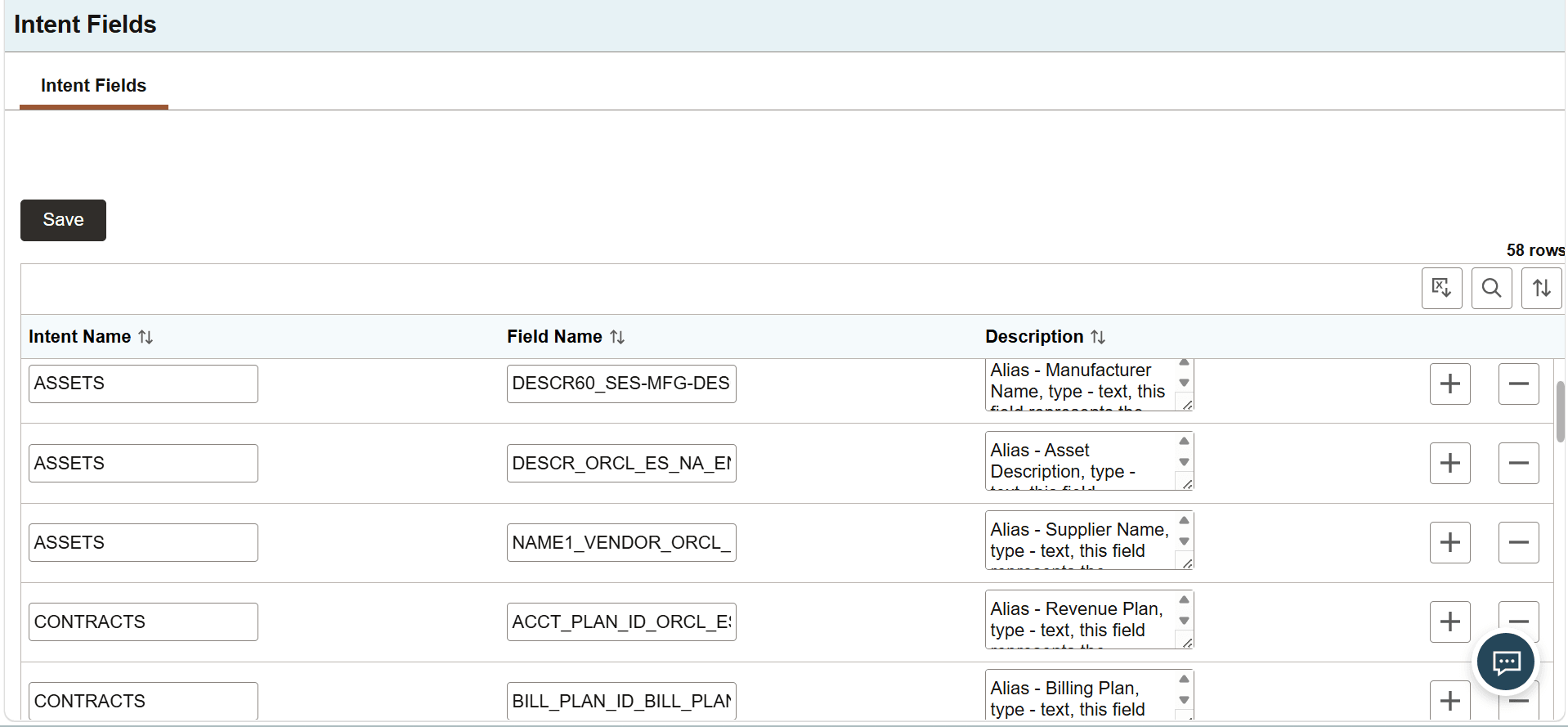
Task: Click down arrow in Revenue Plan textarea
Action: [1184, 621]
